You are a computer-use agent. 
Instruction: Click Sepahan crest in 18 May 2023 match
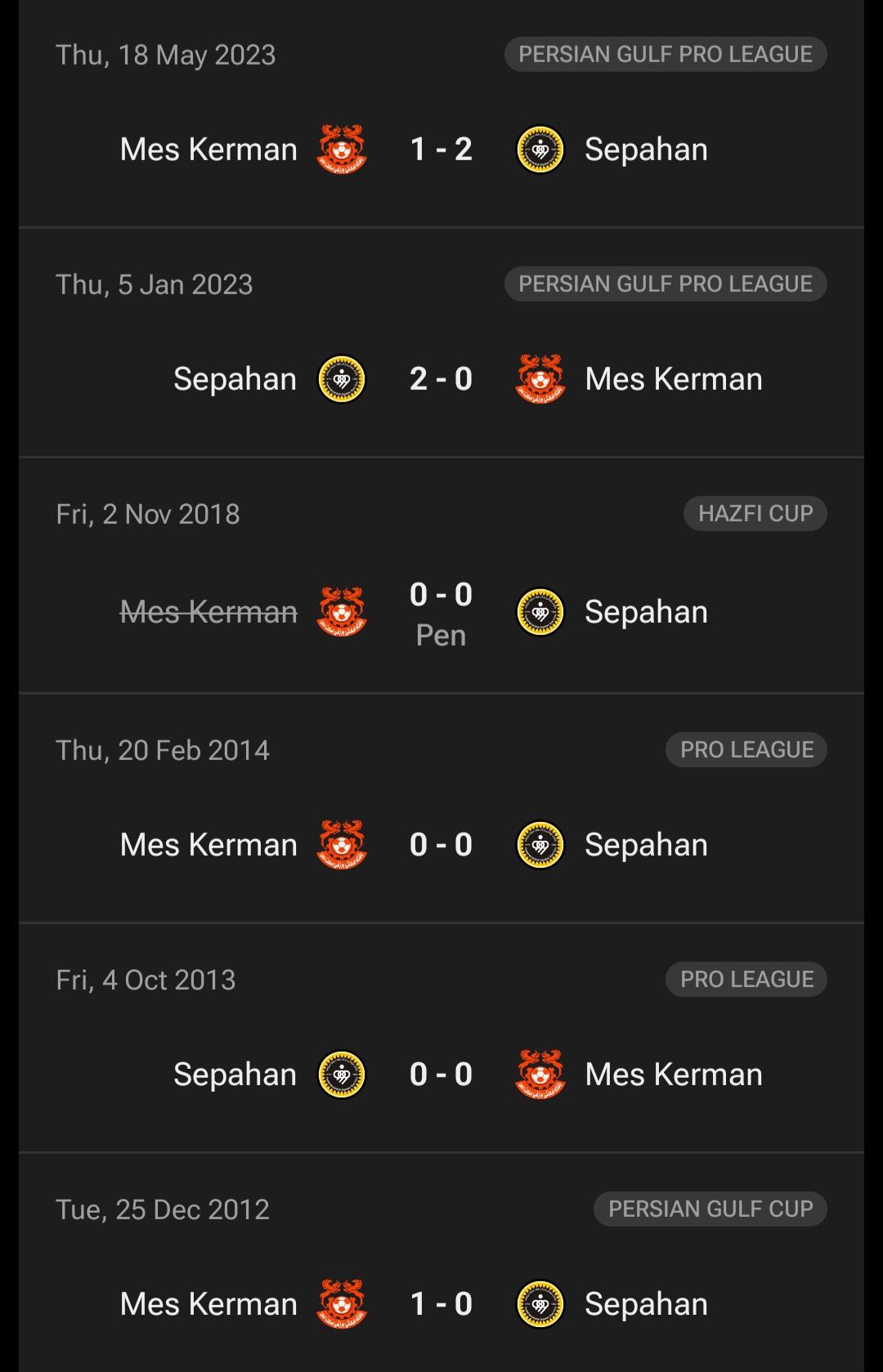540,150
